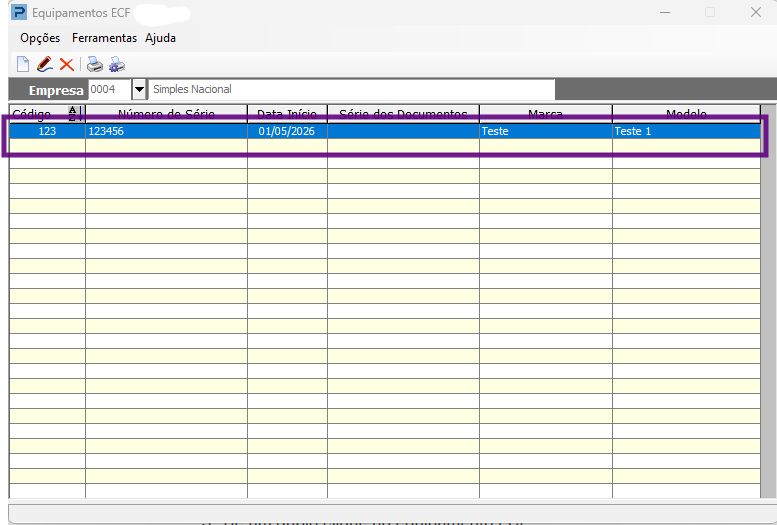The image size is (777, 525).
Task: Click the Número de Série column header
Action: (166, 114)
